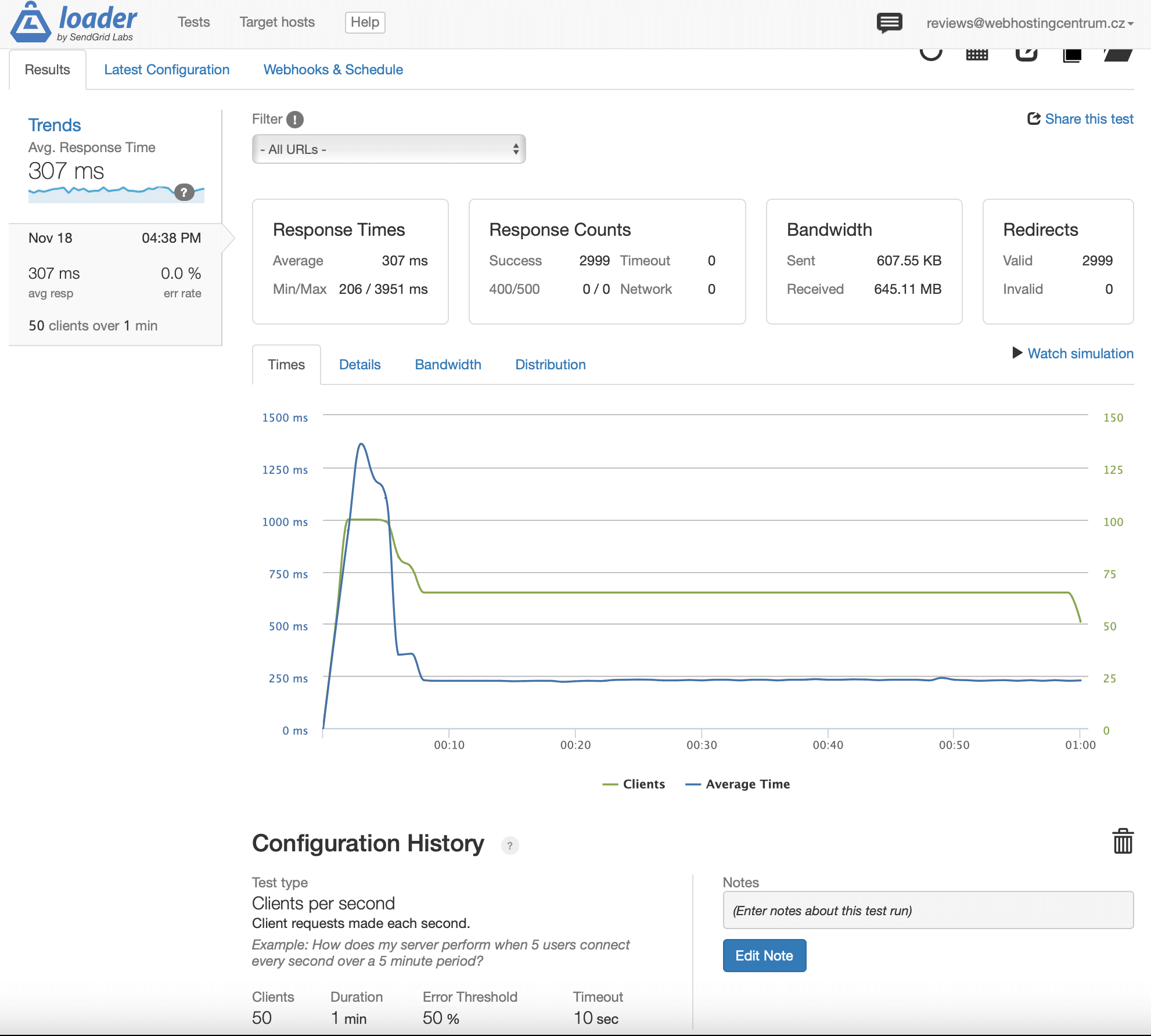The image size is (1151, 1036).
Task: Click the Filter info exclamation icon
Action: click(295, 120)
